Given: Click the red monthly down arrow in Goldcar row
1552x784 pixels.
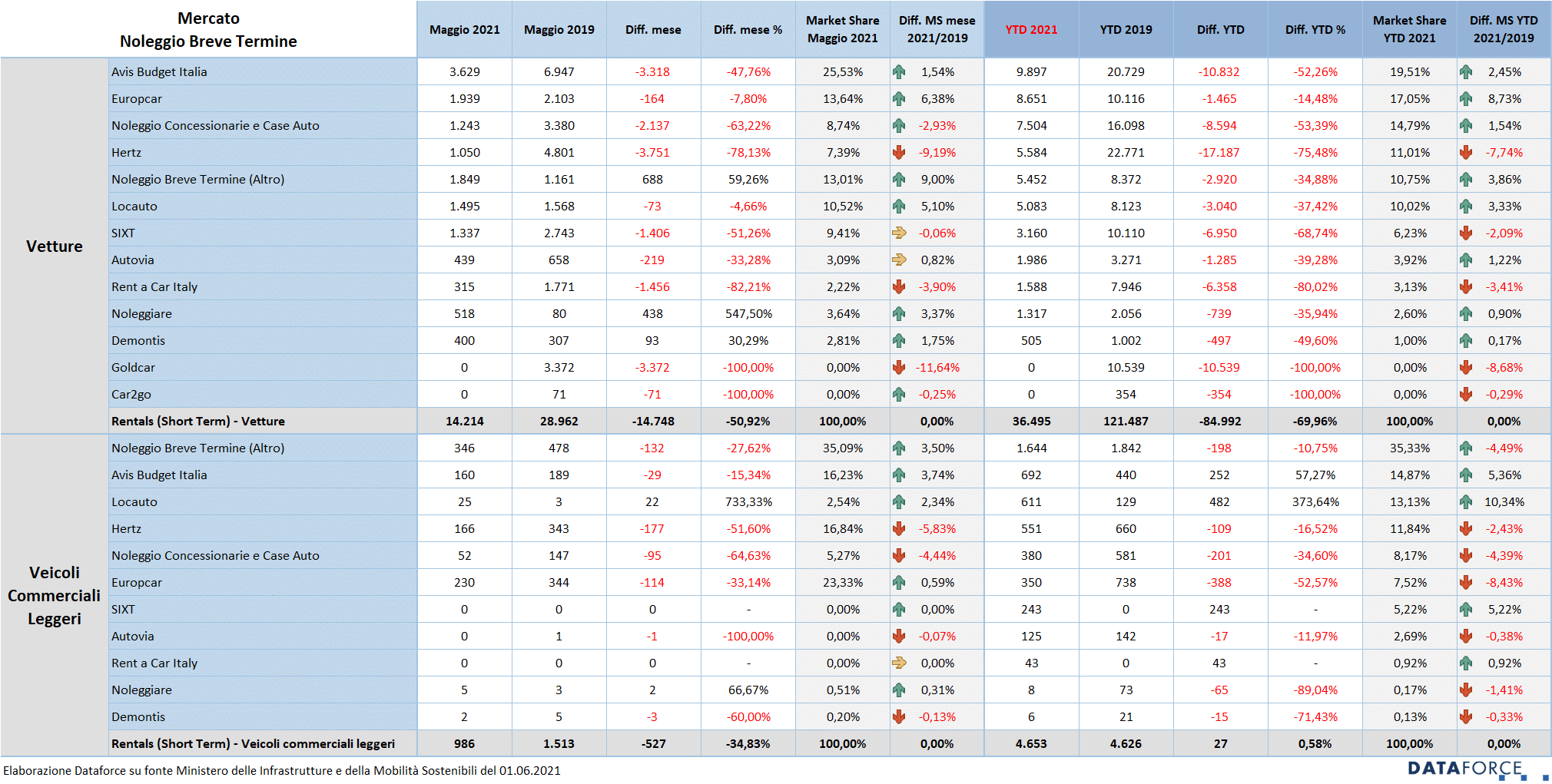Looking at the screenshot, I should (899, 368).
